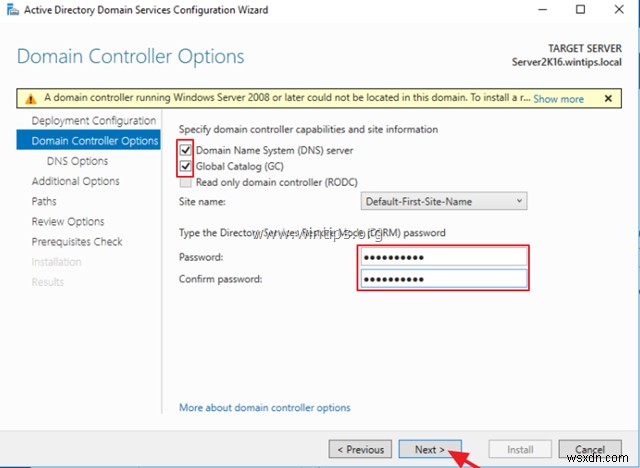
Task: Click the DSRM password instruction text
Action: click(312, 233)
